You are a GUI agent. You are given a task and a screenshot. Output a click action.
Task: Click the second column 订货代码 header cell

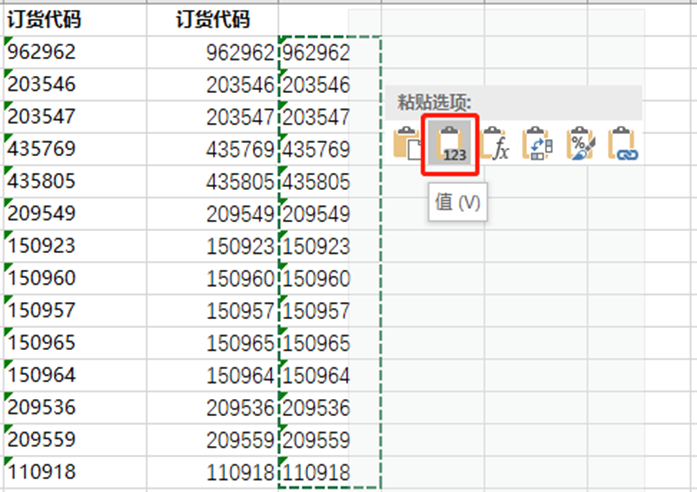[x=212, y=20]
